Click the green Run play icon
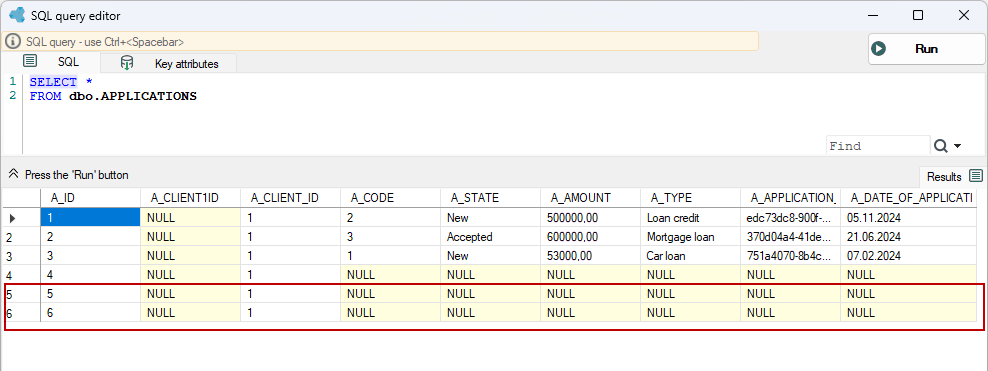 pyautogui.click(x=878, y=49)
